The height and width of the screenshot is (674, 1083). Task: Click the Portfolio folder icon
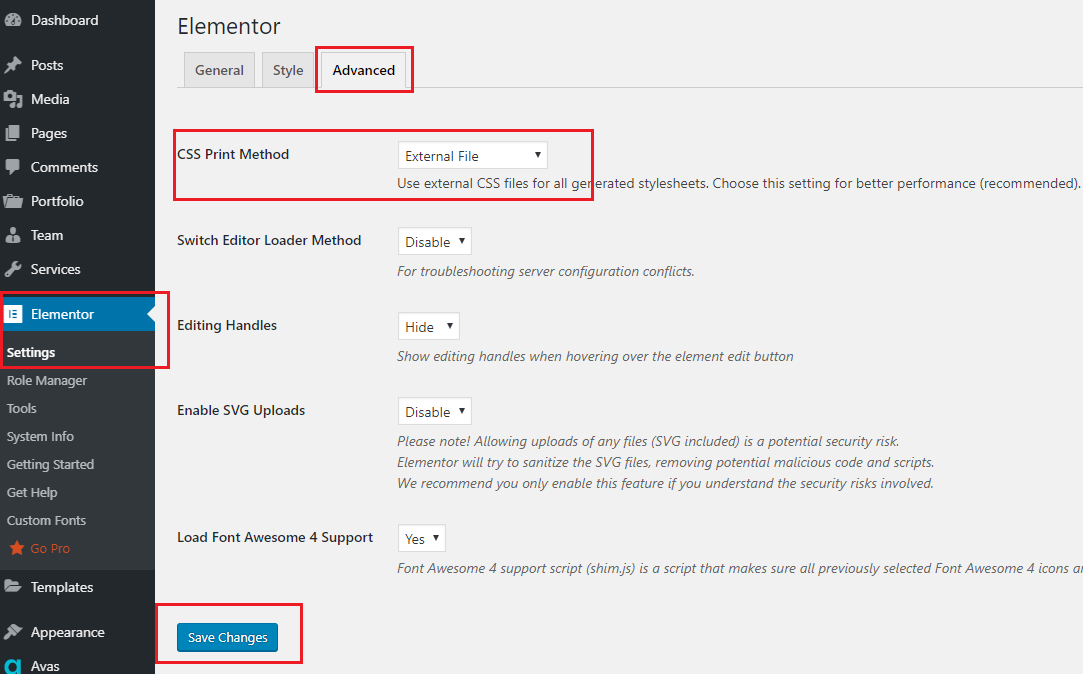point(13,201)
